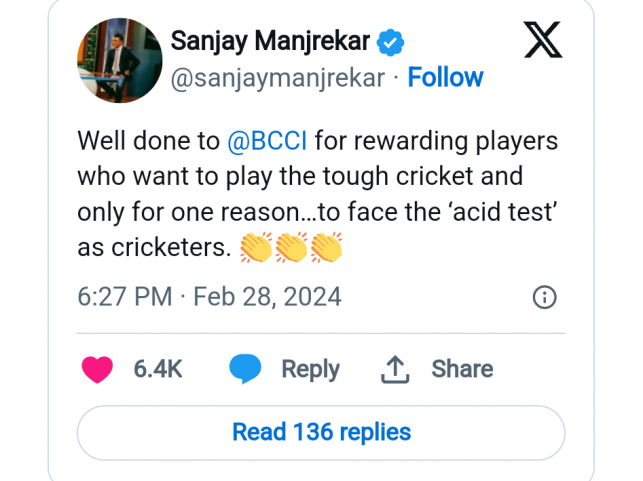Click the blue verified badge
The height and width of the screenshot is (481, 643).
(x=391, y=43)
